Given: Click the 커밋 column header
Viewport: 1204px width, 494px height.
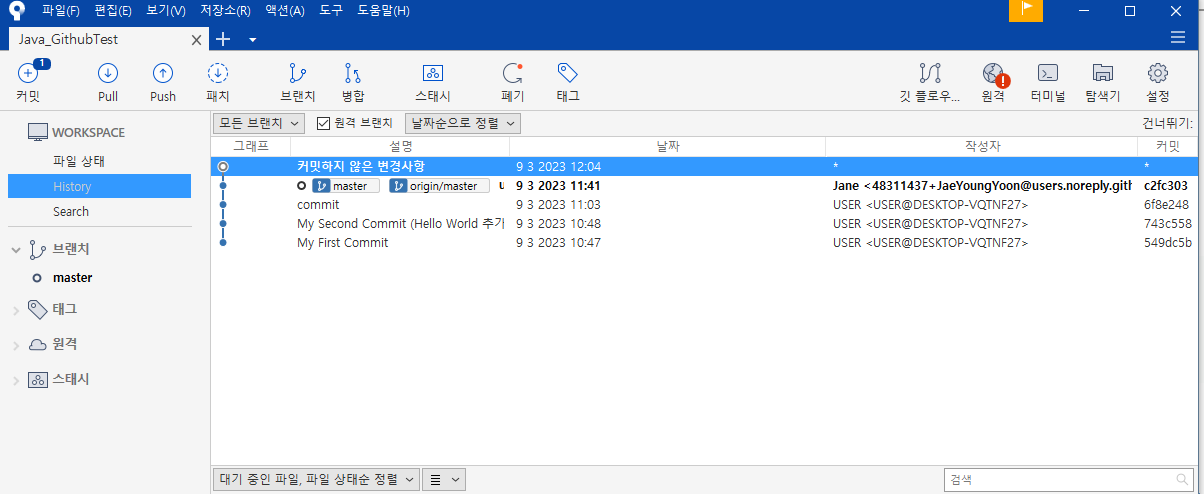Looking at the screenshot, I should tap(1167, 146).
